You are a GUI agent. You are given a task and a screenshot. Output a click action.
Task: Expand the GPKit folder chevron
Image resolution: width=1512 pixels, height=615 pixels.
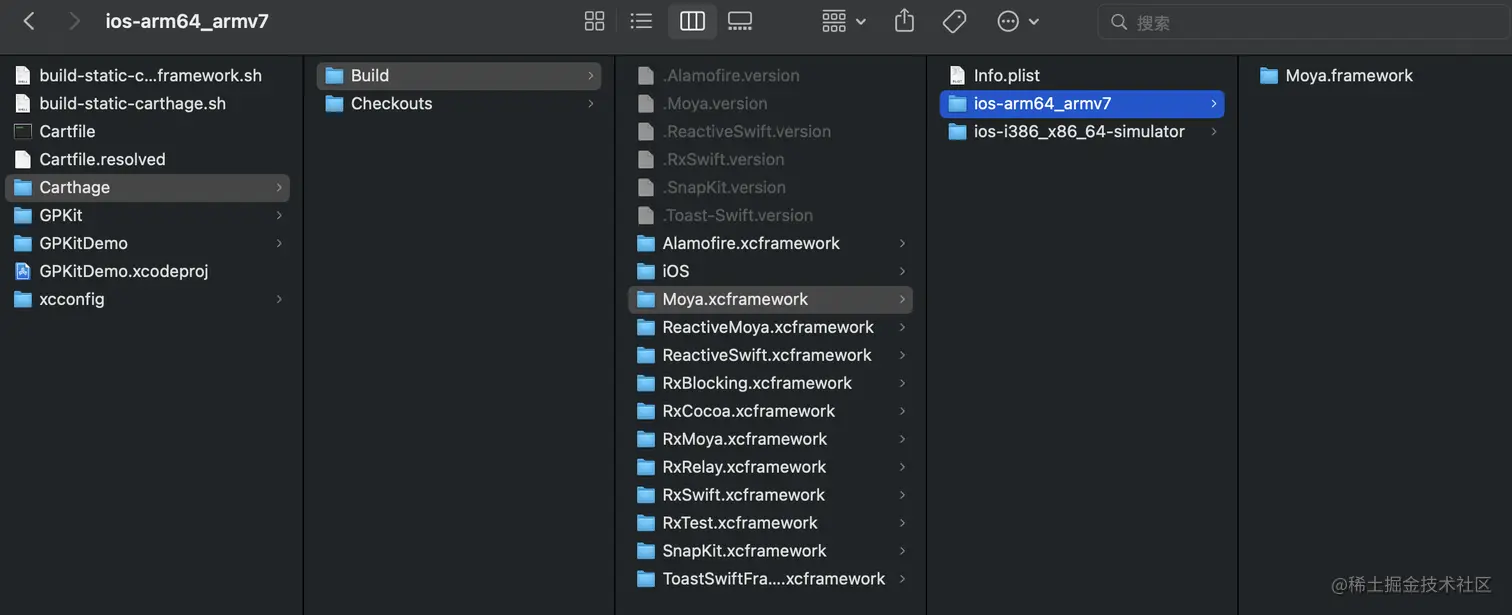279,215
